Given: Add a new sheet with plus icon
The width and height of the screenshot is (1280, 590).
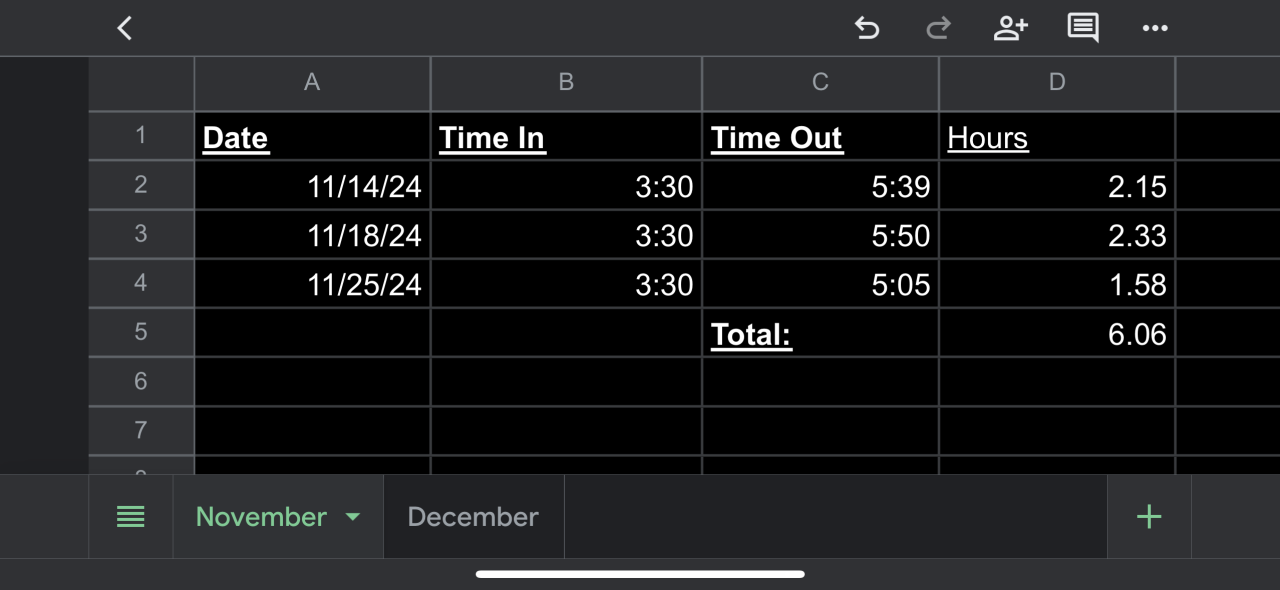Looking at the screenshot, I should click(1149, 517).
